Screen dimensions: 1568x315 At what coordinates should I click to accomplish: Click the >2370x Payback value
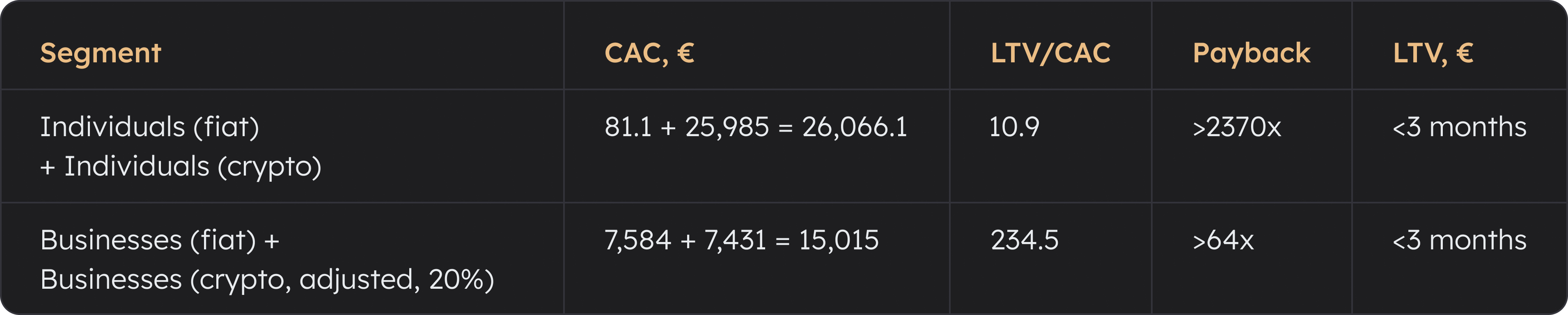pyautogui.click(x=1236, y=127)
